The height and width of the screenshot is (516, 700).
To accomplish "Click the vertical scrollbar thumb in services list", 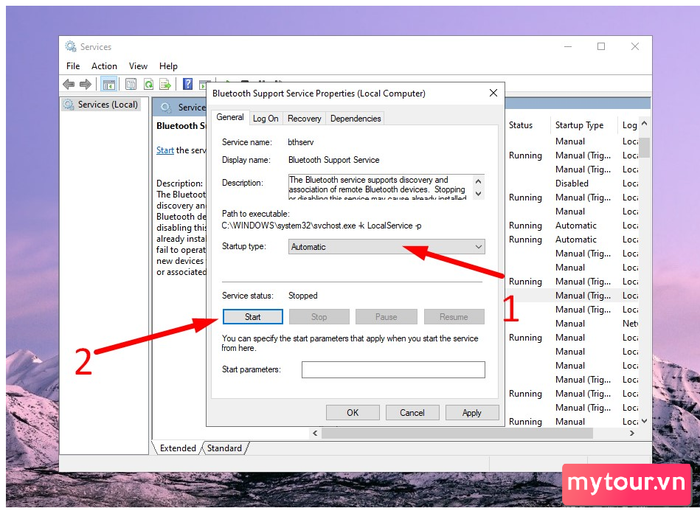I will [645, 147].
